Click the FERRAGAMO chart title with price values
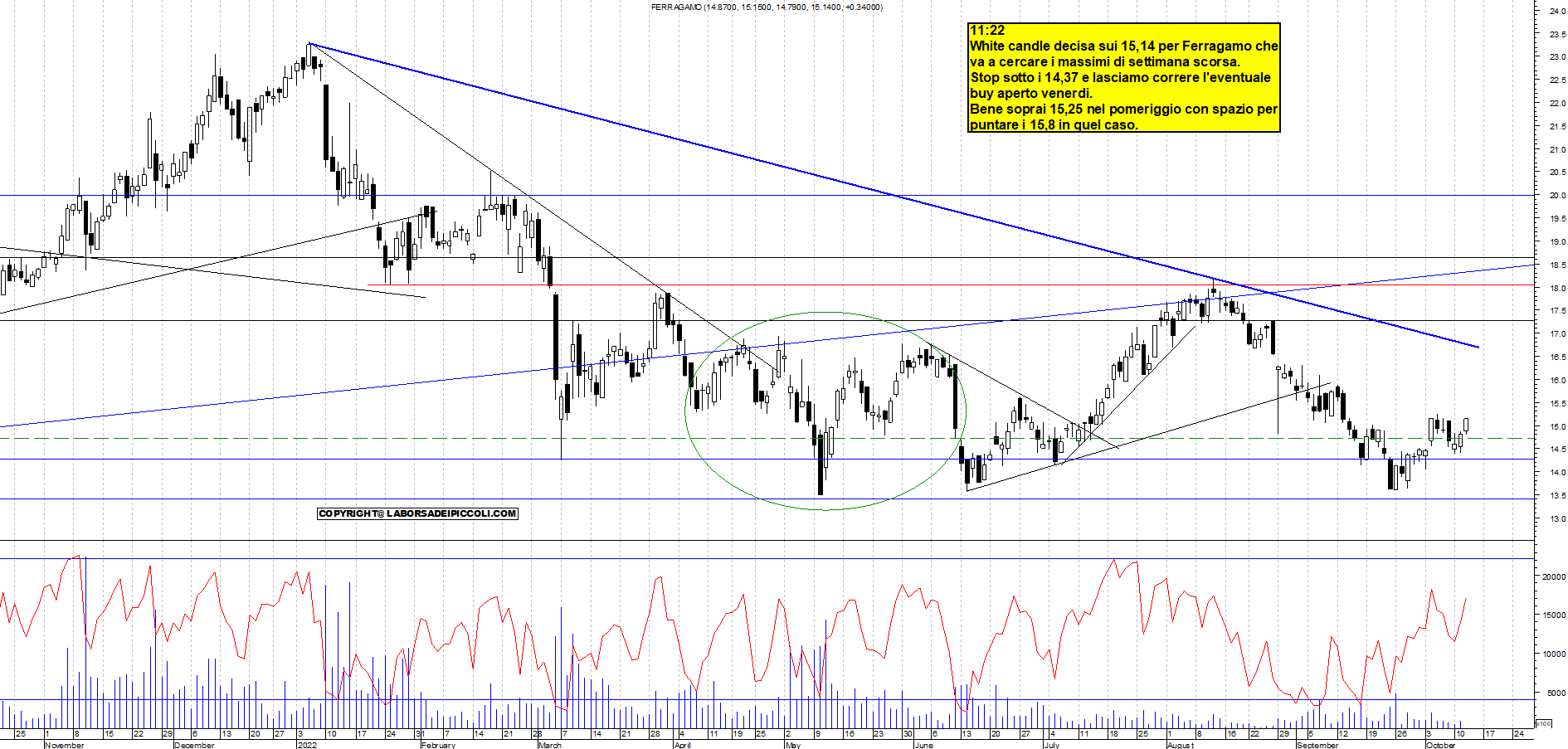 767,7
